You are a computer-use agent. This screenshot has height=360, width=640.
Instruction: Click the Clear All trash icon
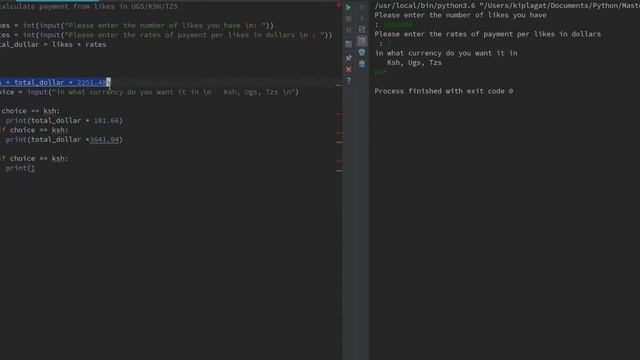click(362, 64)
